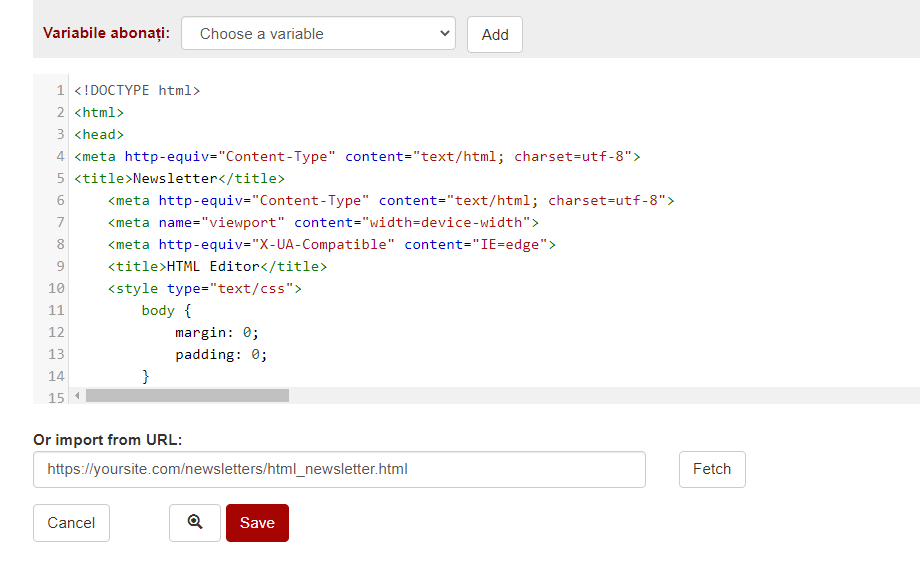This screenshot has height=580, width=920.
Task: Open the Choose a variable dropdown
Action: click(x=318, y=33)
